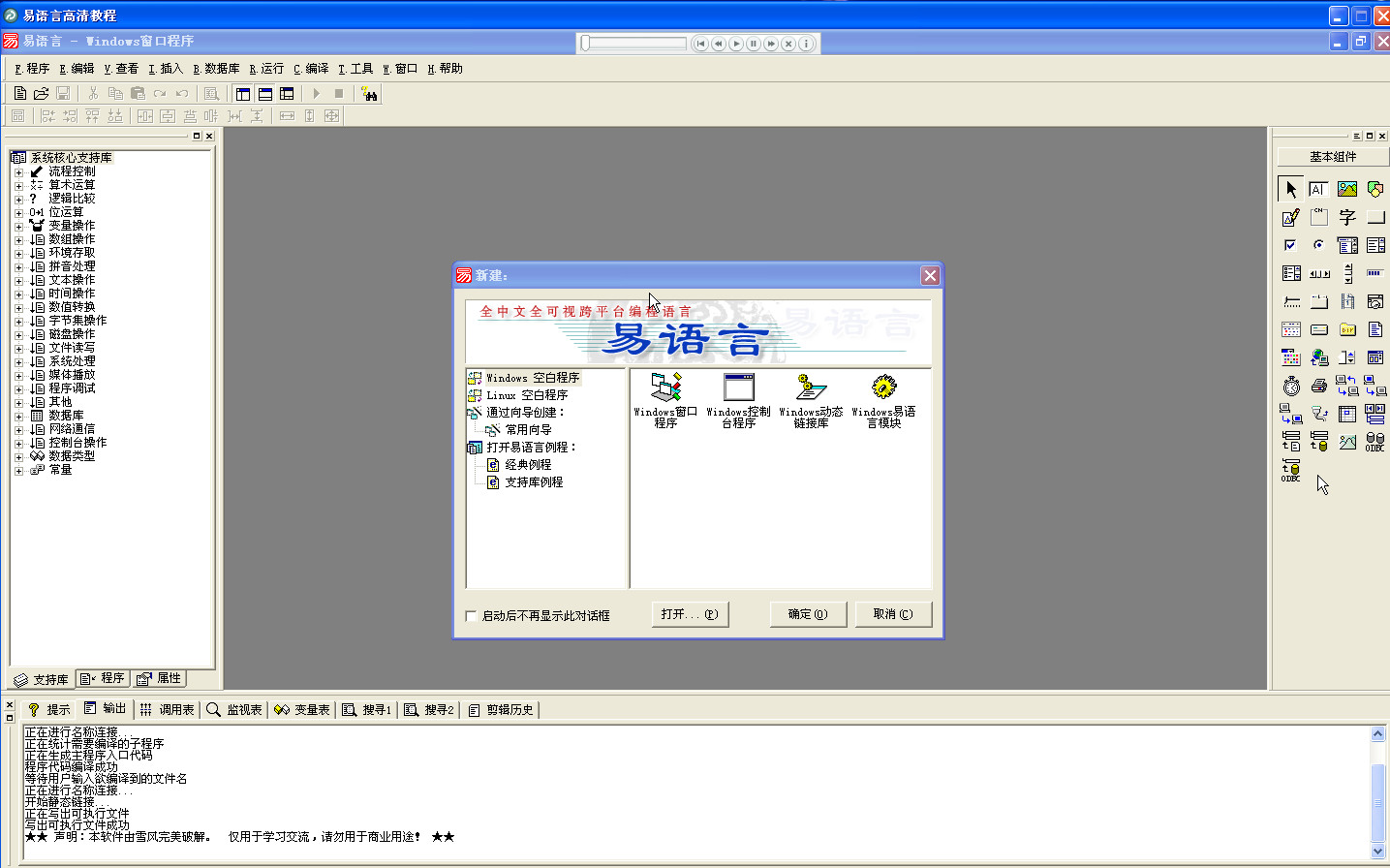The width and height of the screenshot is (1390, 868).
Task: Close the 新建 dialog
Action: [930, 276]
